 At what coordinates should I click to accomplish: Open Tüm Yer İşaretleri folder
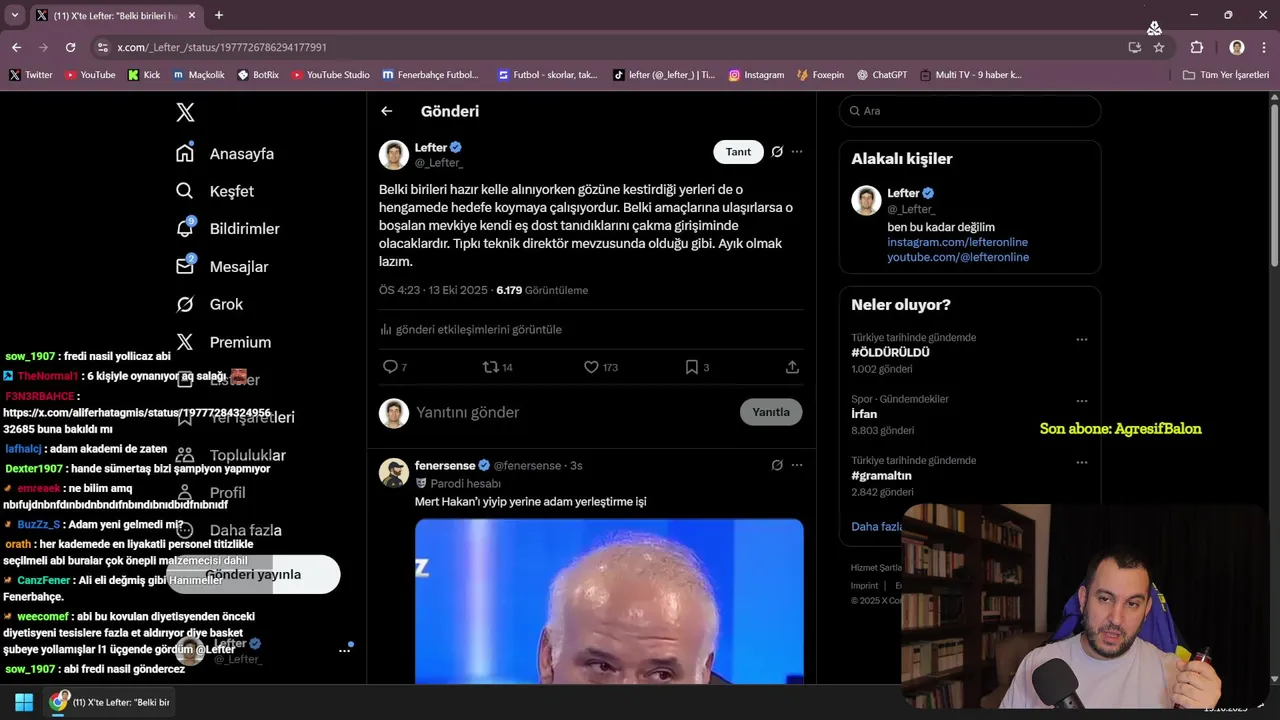1225,75
